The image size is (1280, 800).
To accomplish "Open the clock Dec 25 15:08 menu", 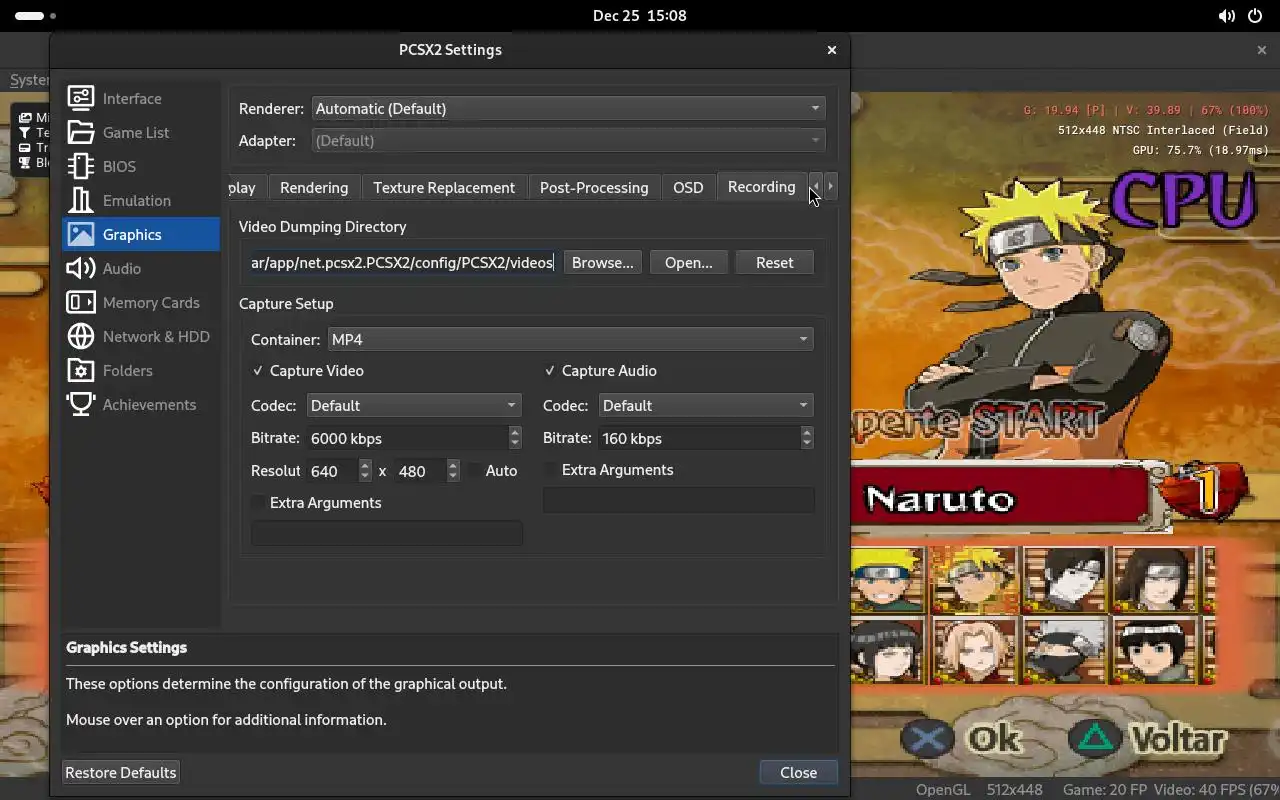I will point(639,16).
